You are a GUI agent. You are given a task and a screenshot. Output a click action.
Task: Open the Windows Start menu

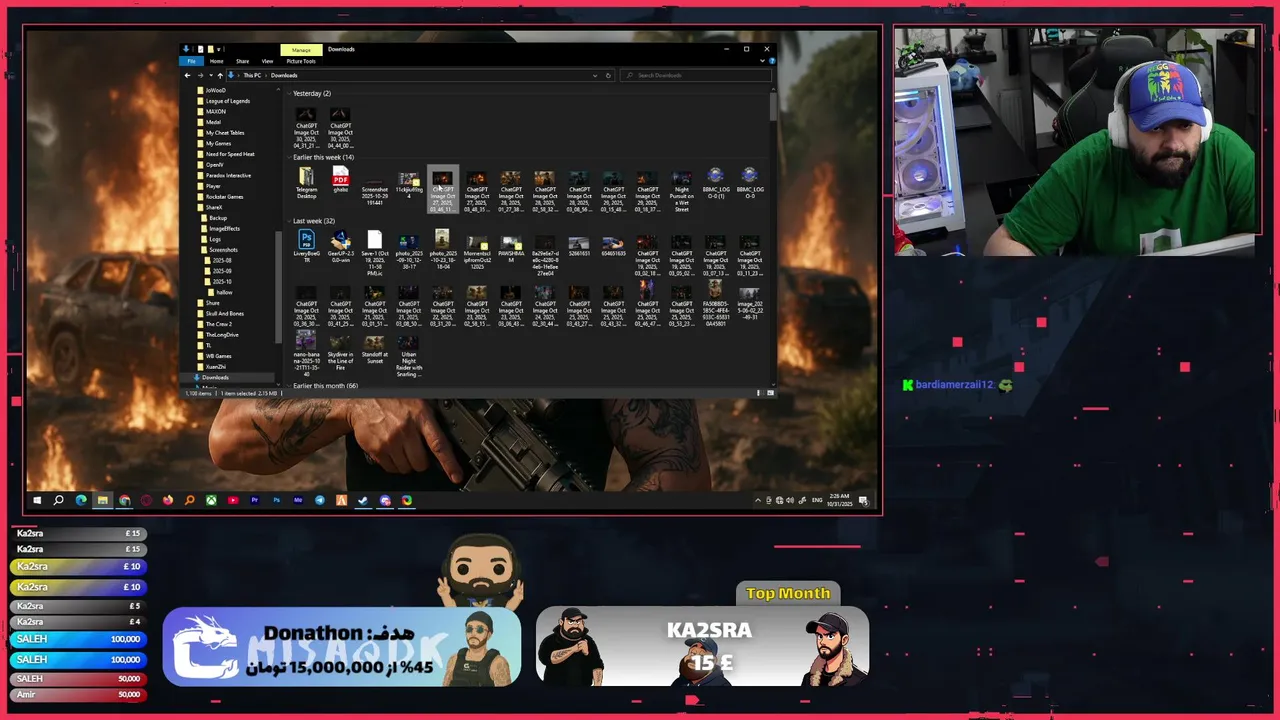(37, 500)
